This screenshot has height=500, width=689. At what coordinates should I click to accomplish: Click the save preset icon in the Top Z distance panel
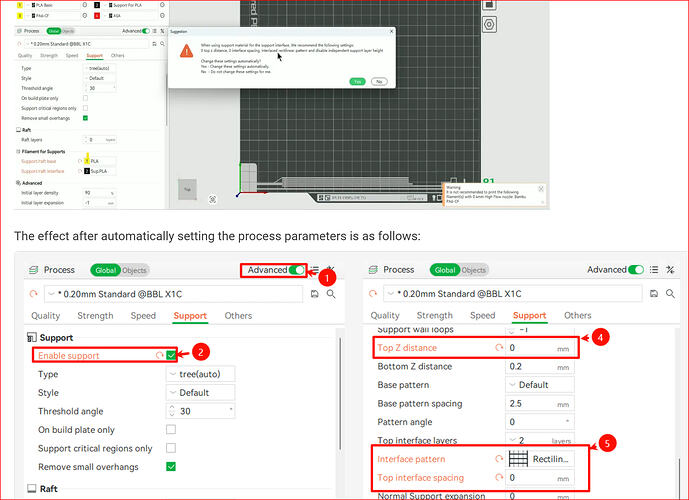pyautogui.click(x=654, y=293)
